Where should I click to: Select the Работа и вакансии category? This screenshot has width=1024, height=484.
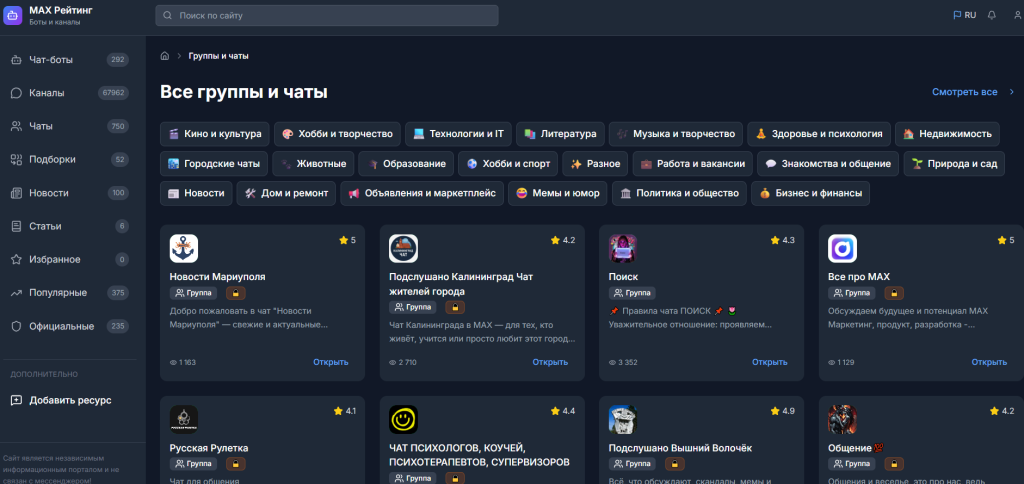click(x=693, y=164)
